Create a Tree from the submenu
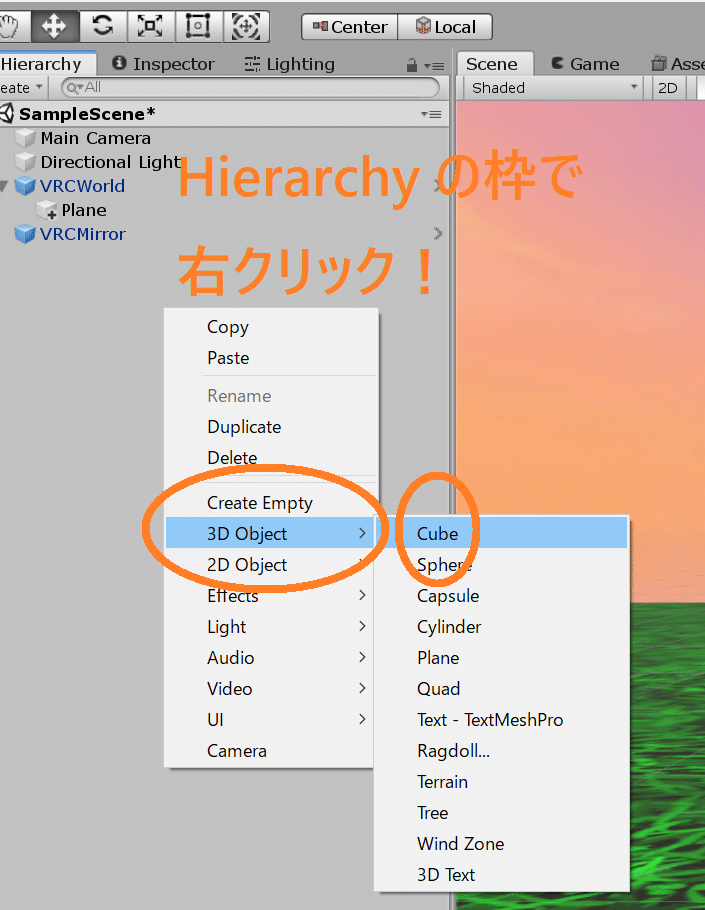Screen dimensions: 705x910 [x=502, y=812]
